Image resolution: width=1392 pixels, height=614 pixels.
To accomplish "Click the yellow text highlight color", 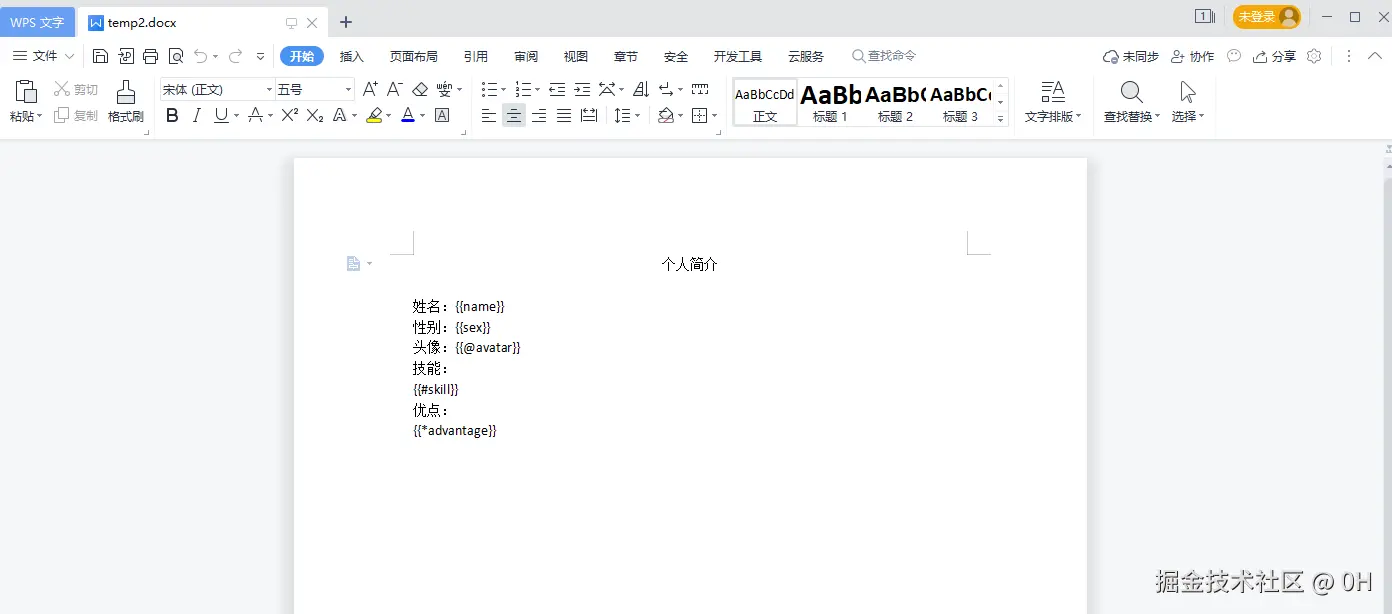I will pos(374,116).
